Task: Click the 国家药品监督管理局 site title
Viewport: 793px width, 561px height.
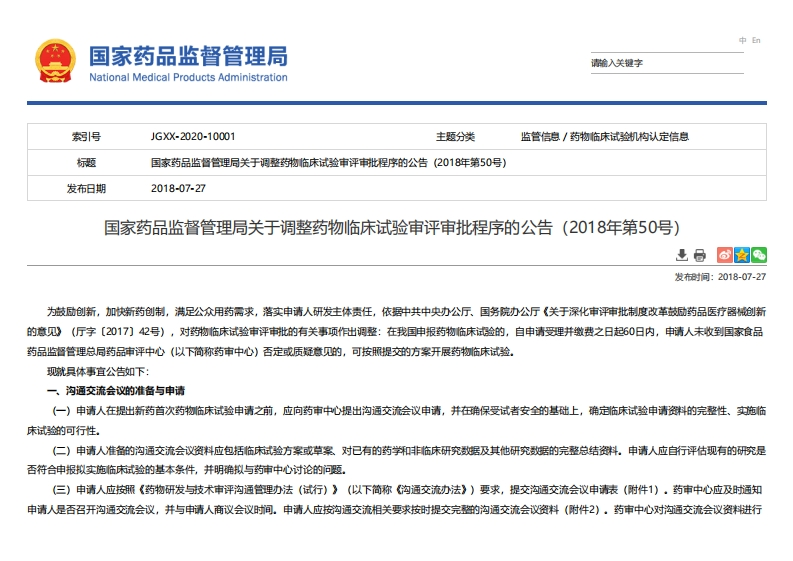Action: [x=188, y=55]
